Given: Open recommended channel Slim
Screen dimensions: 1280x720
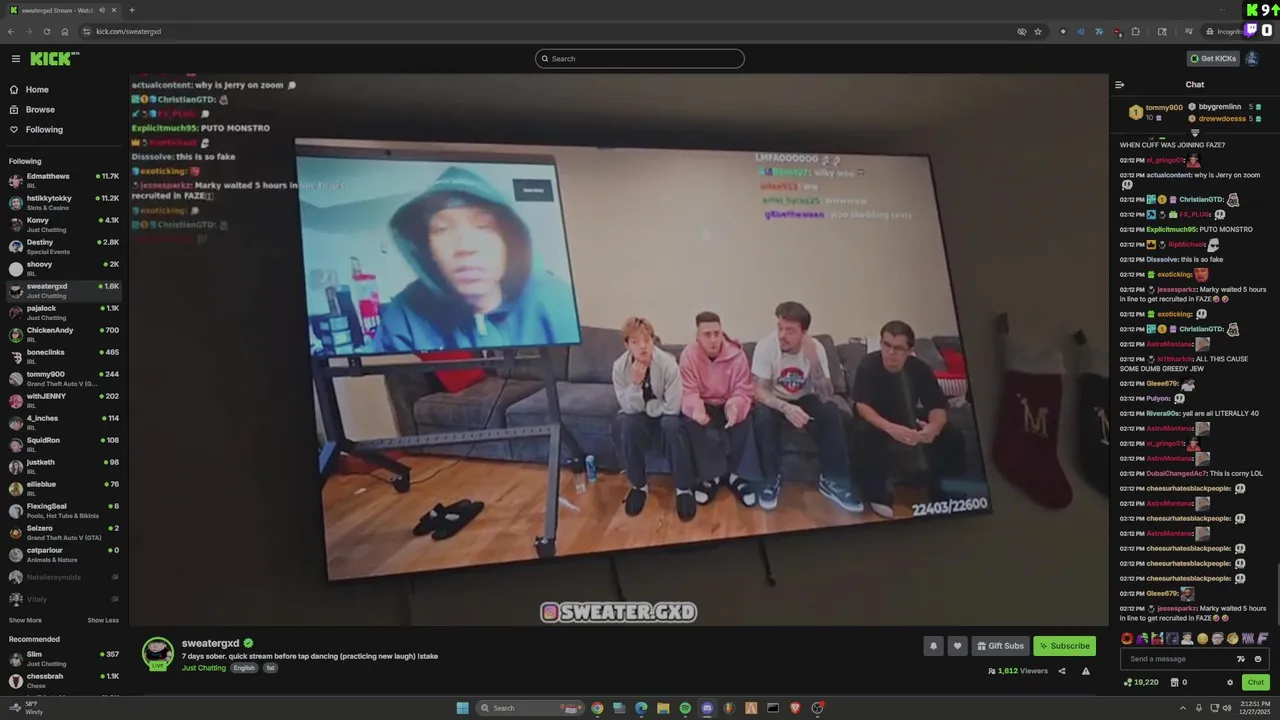Looking at the screenshot, I should point(64,658).
